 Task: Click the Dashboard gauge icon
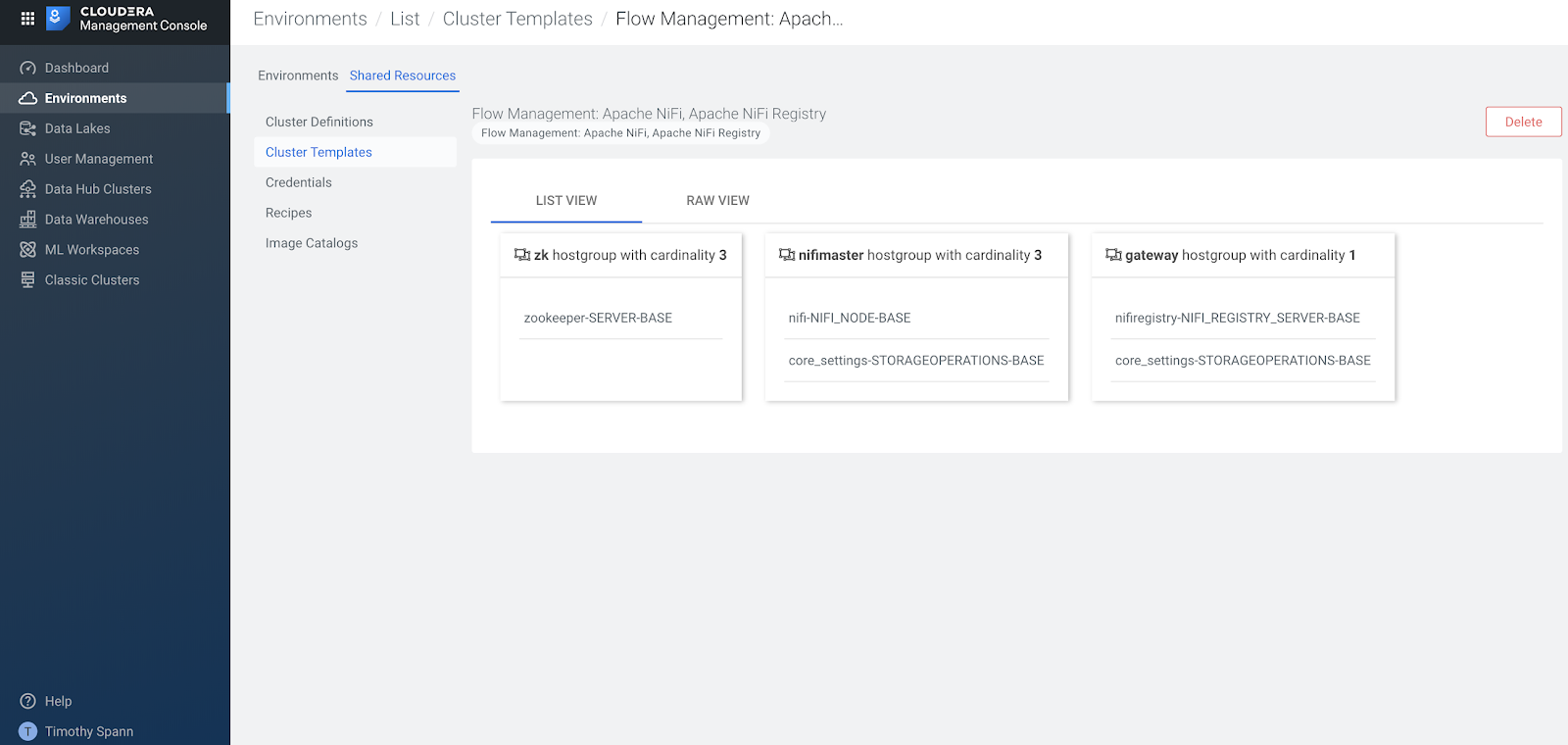pos(27,68)
